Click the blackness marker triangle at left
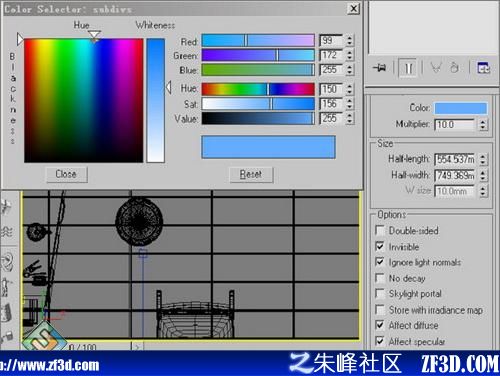 [20, 39]
